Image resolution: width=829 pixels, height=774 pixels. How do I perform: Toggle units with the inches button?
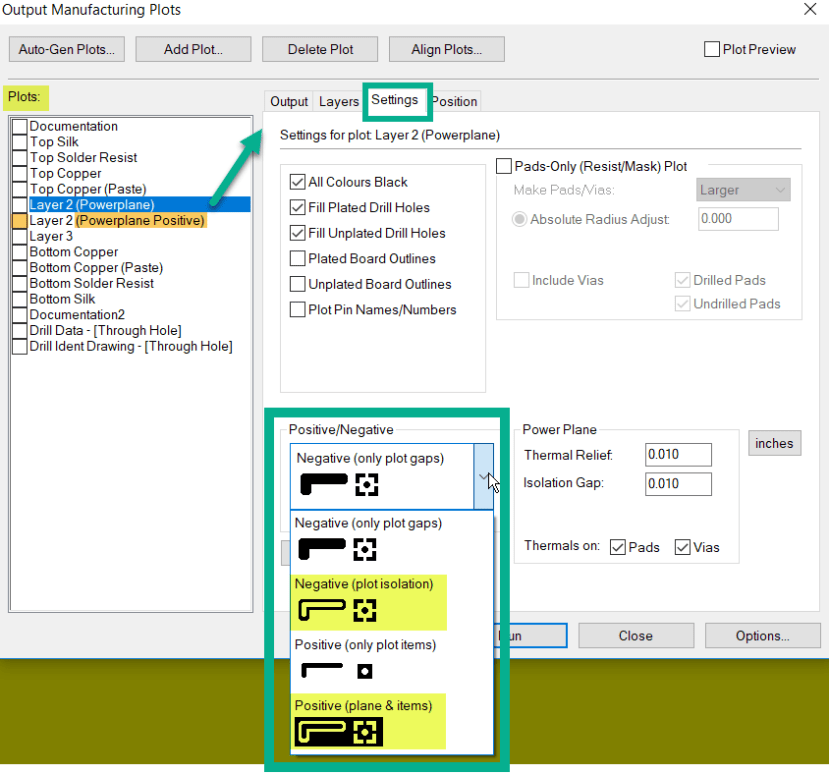click(x=774, y=443)
